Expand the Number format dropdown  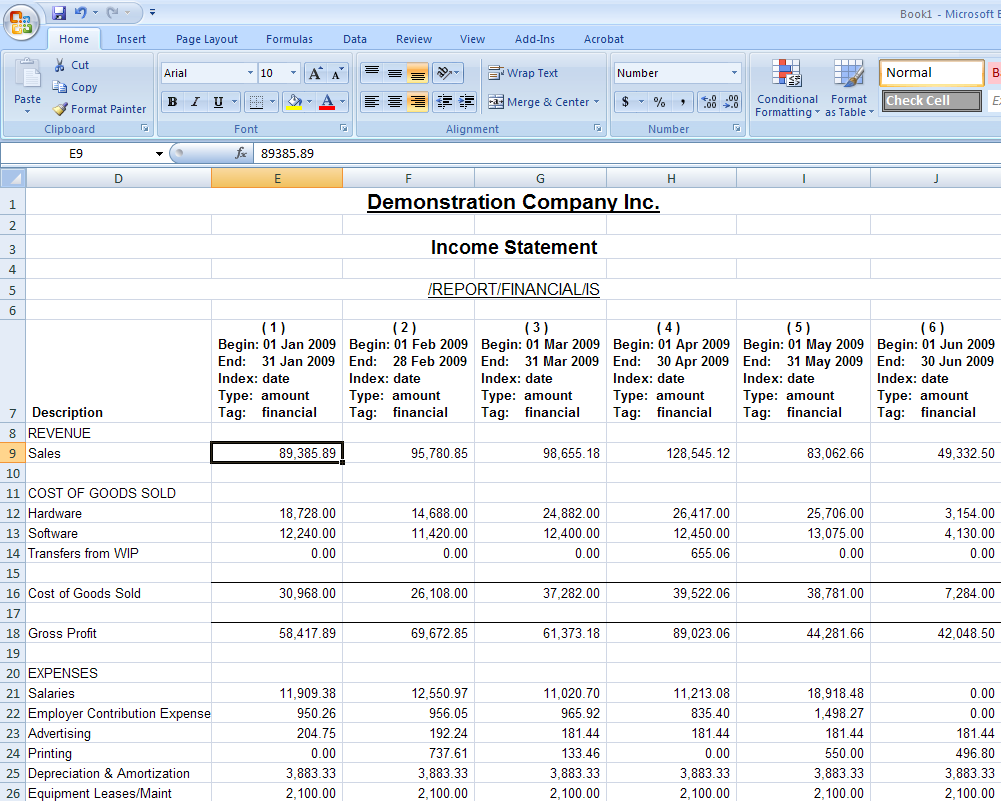click(x=734, y=73)
